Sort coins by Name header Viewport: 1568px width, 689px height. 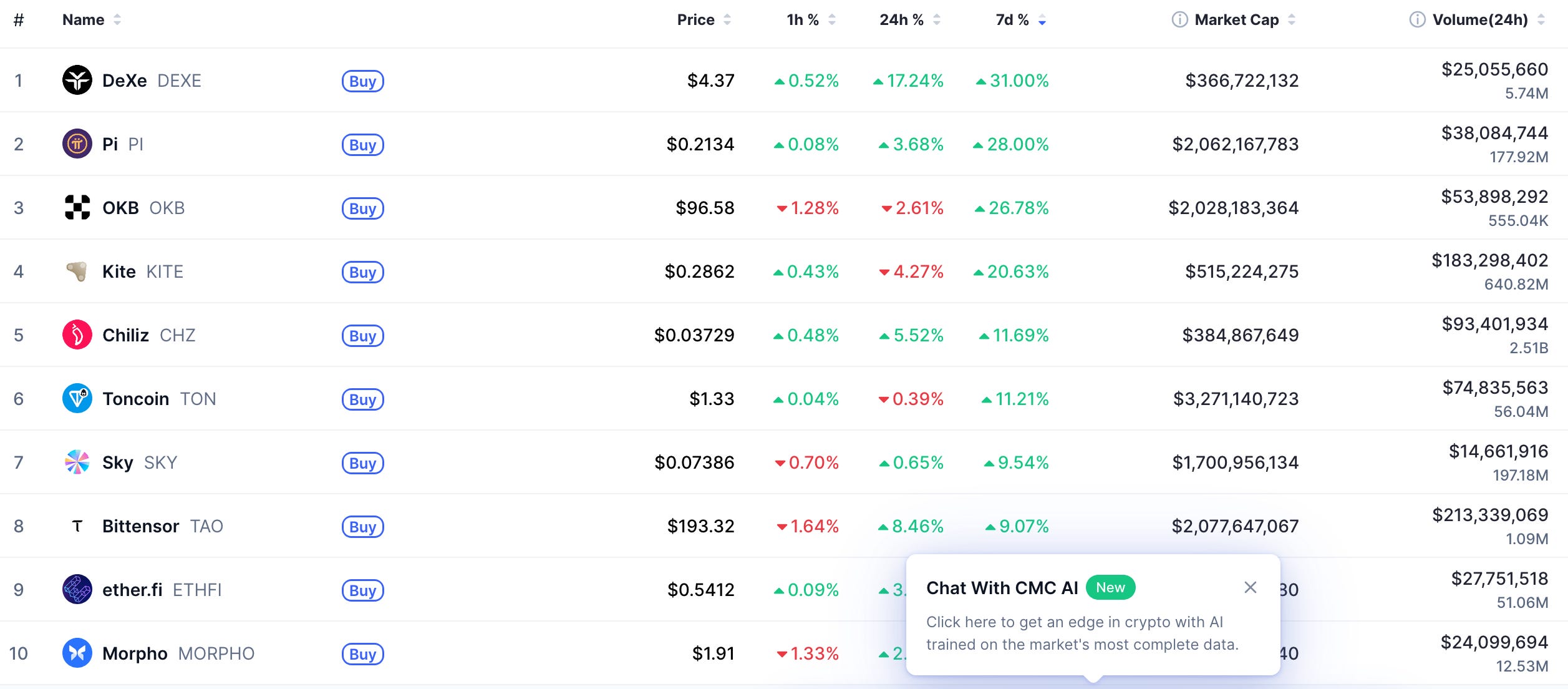[x=91, y=20]
